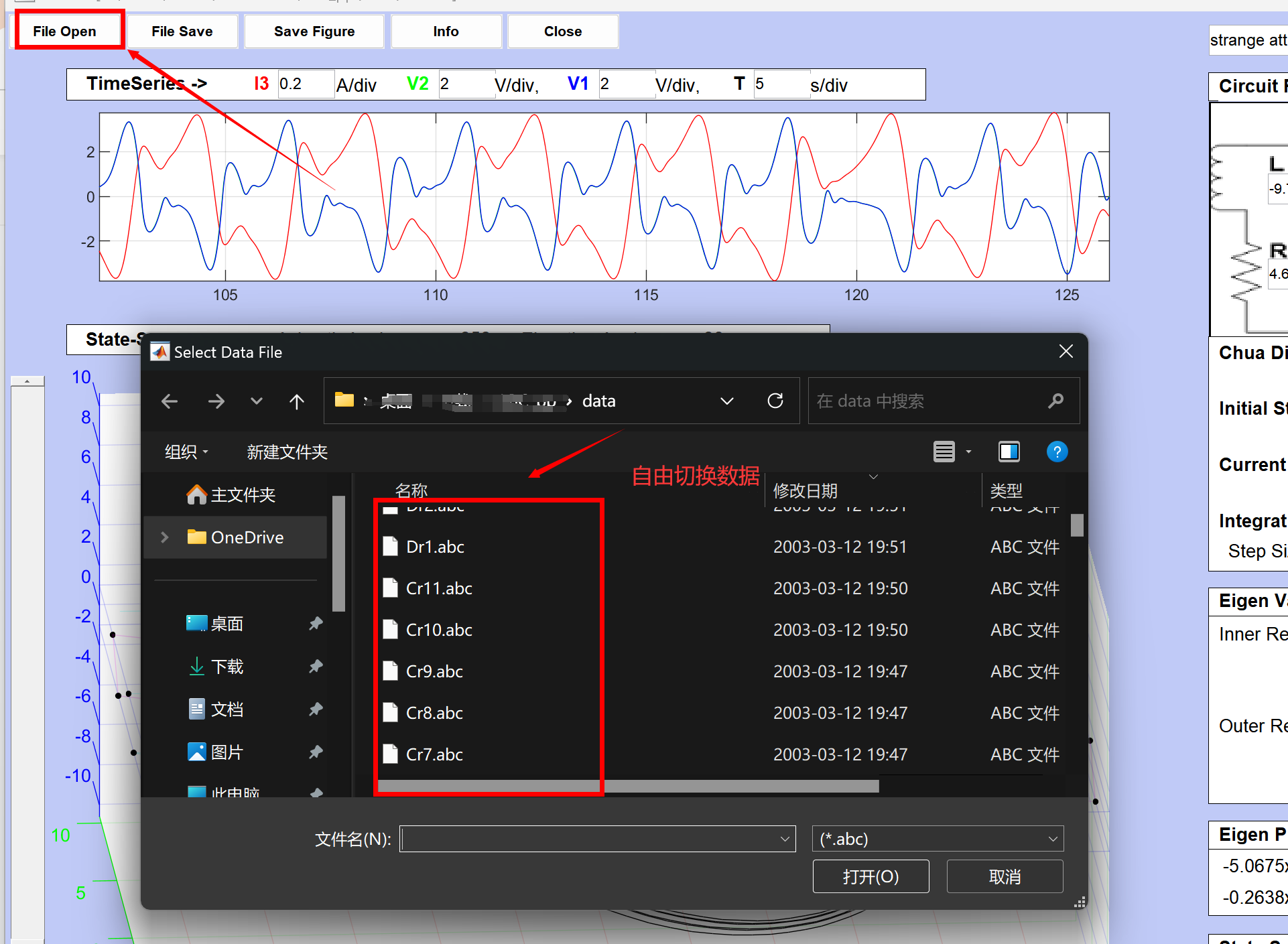Open recent locations dropdown chevron
Viewport: 1288px width, 944px height.
click(x=256, y=401)
